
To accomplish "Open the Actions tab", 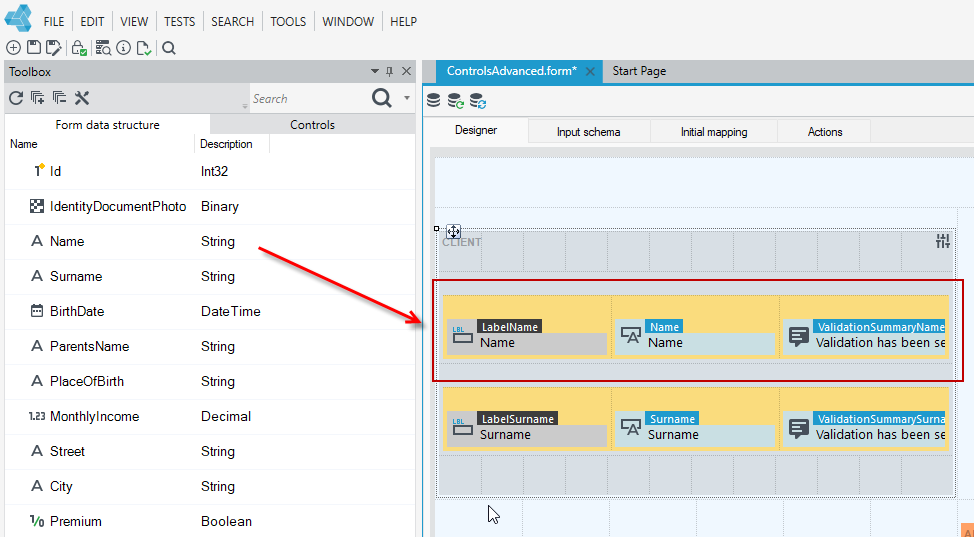I will 825,132.
